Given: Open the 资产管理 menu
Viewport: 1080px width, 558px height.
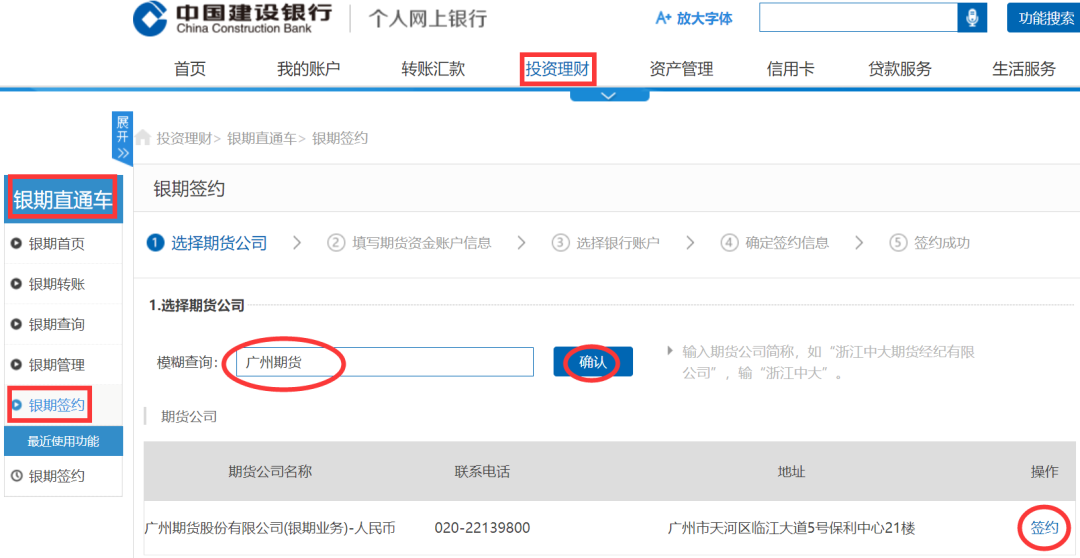Looking at the screenshot, I should (x=681, y=69).
